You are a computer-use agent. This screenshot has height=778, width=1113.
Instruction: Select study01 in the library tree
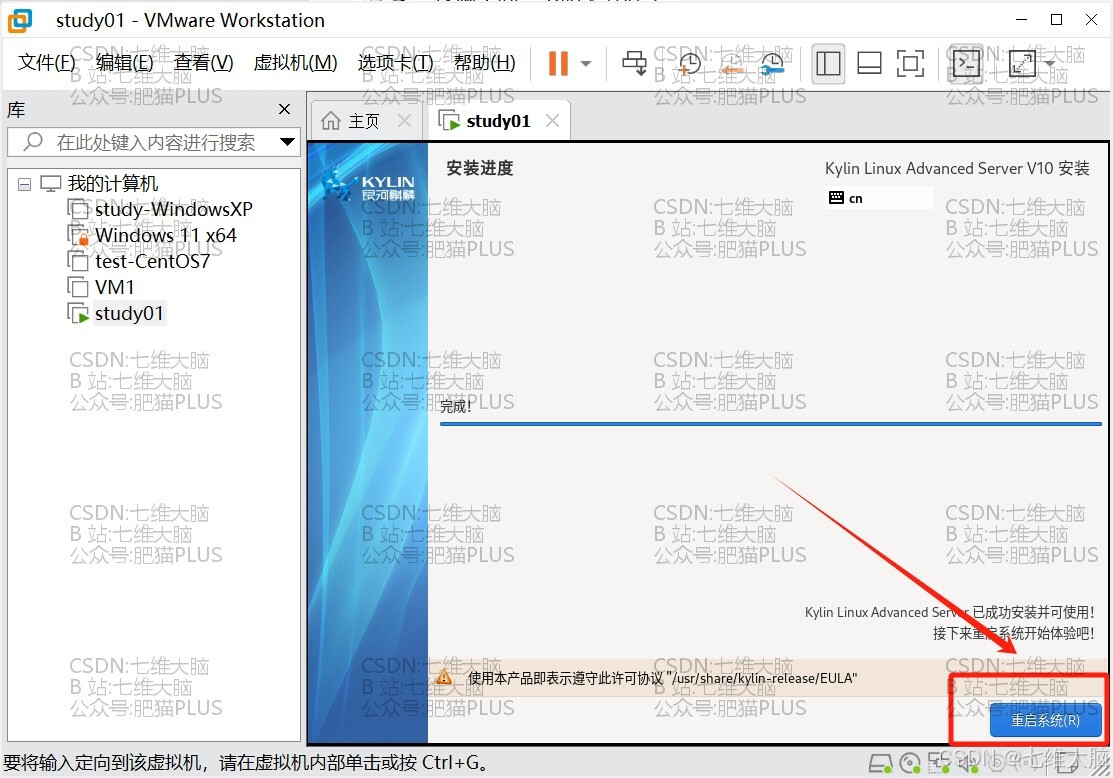click(128, 313)
